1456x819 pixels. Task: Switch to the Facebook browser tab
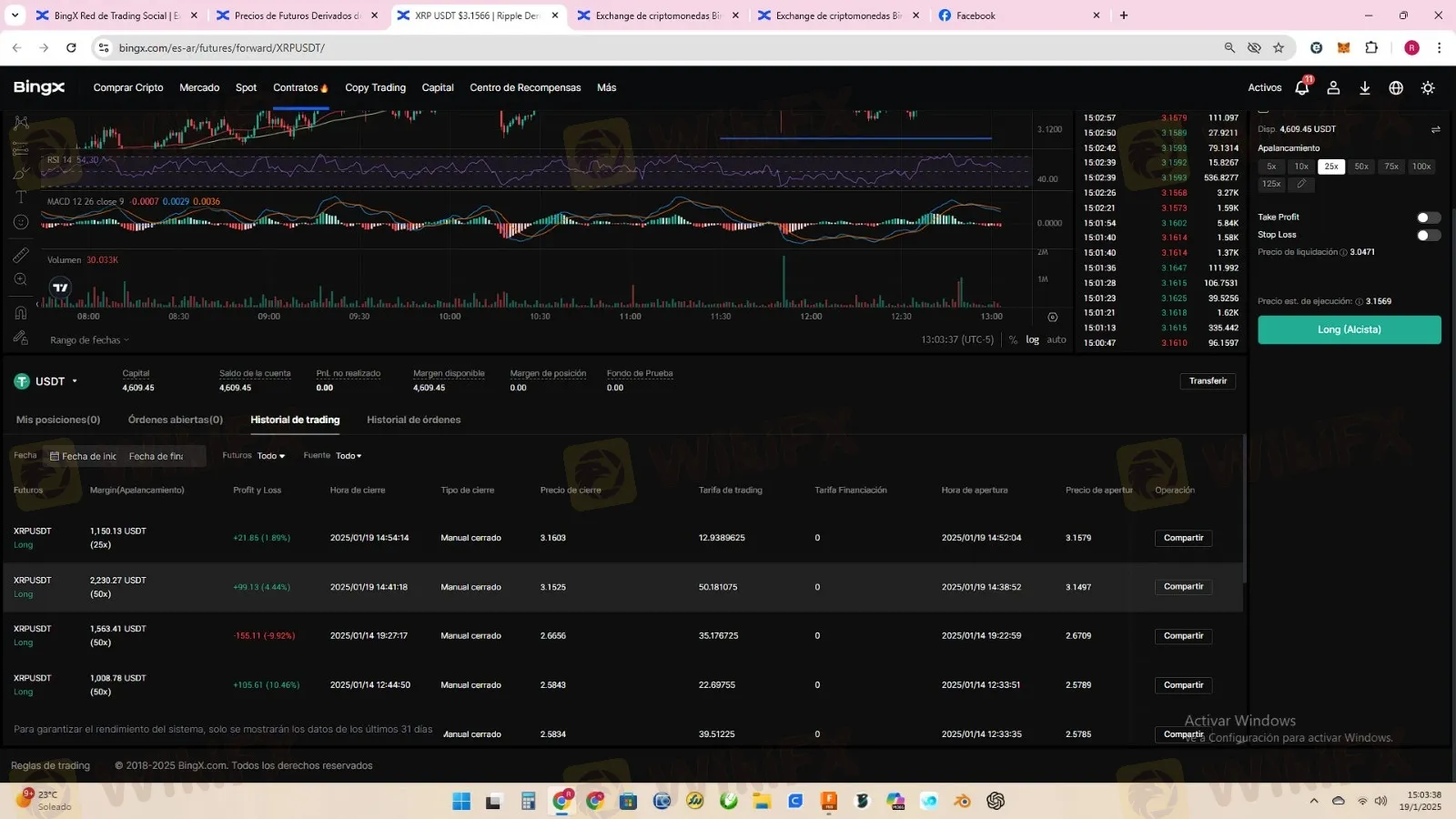1018,15
